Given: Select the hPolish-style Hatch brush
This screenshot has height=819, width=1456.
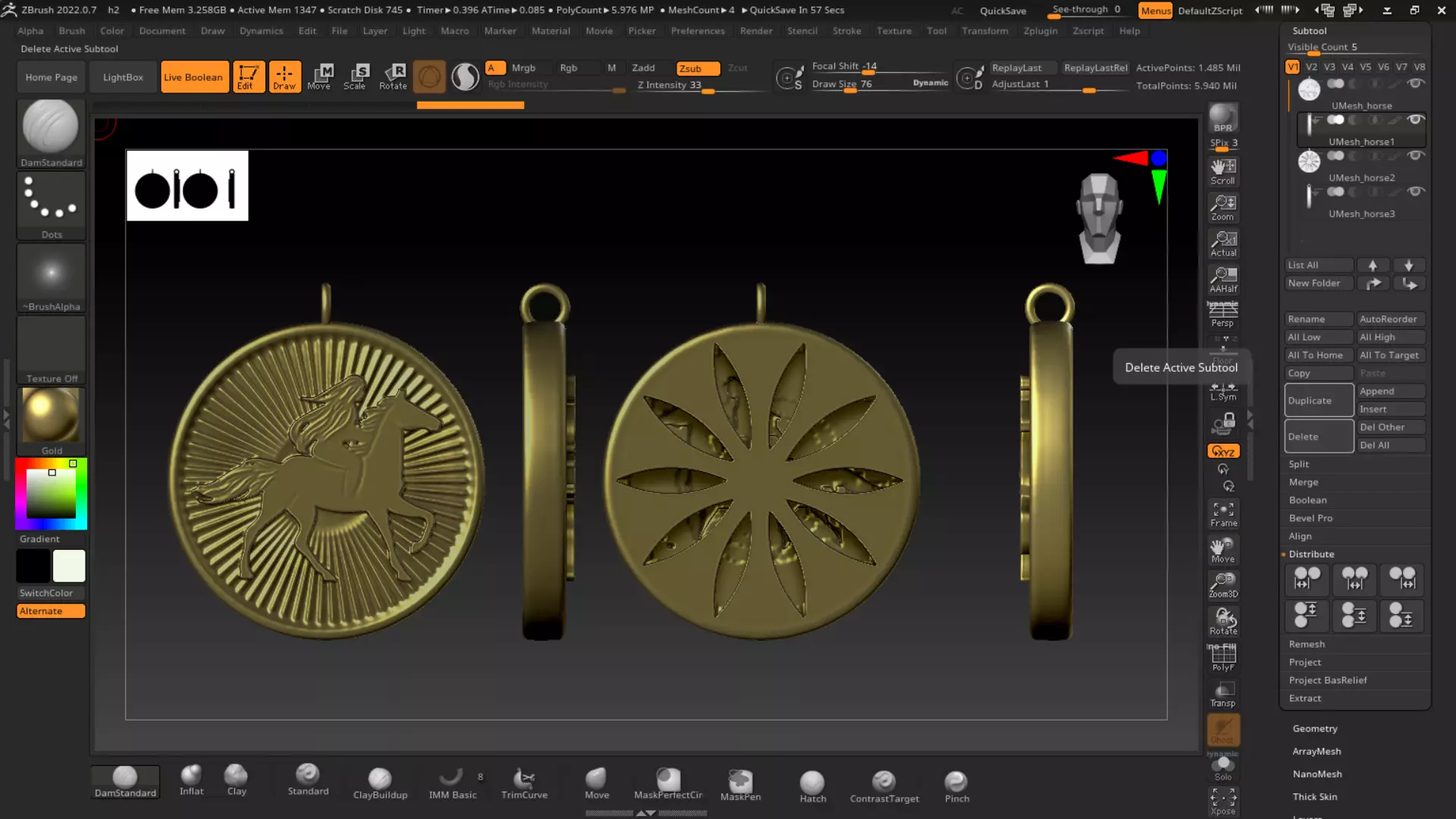Looking at the screenshot, I should (812, 786).
